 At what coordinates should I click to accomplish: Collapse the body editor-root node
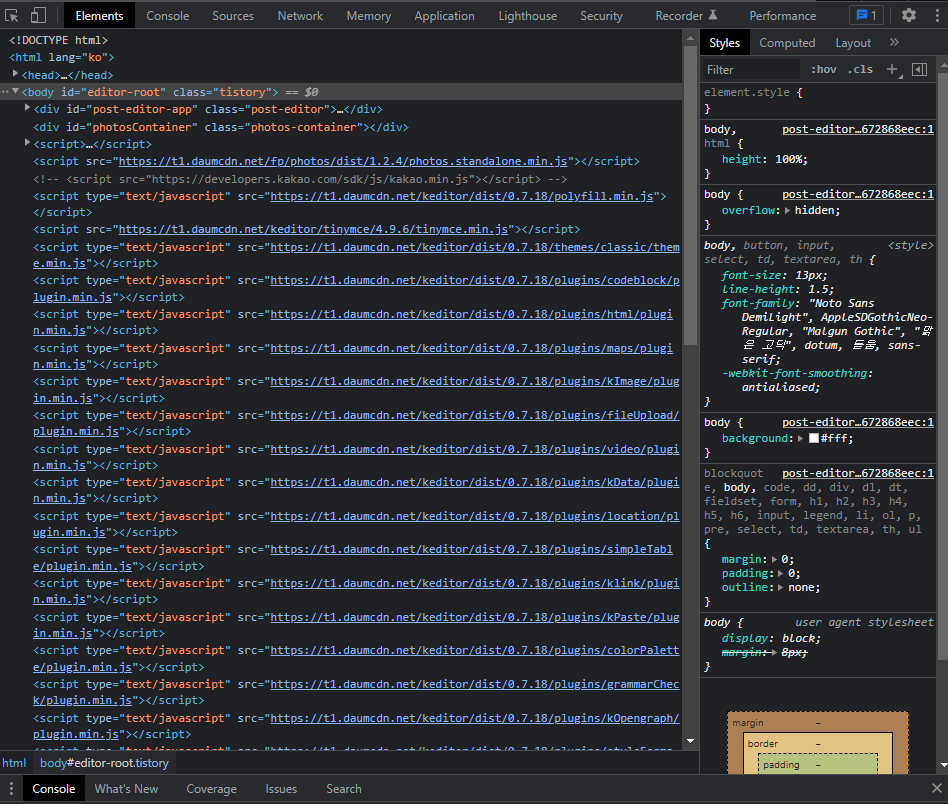pyautogui.click(x=16, y=91)
